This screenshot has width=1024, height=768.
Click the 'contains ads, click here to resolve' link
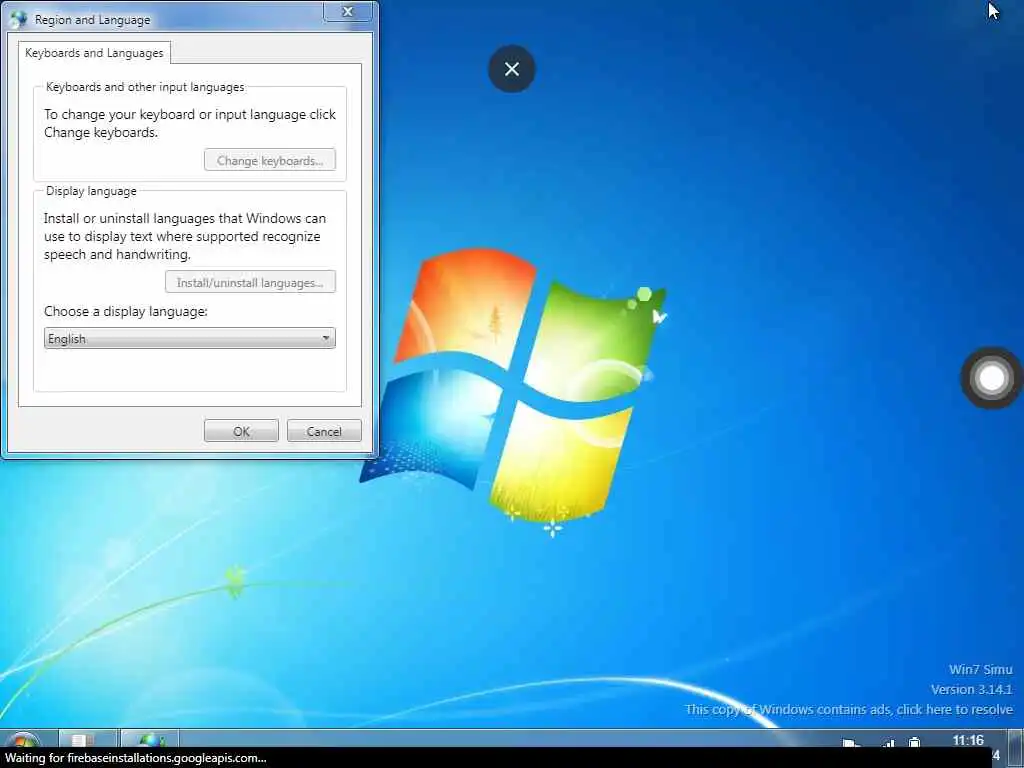849,709
